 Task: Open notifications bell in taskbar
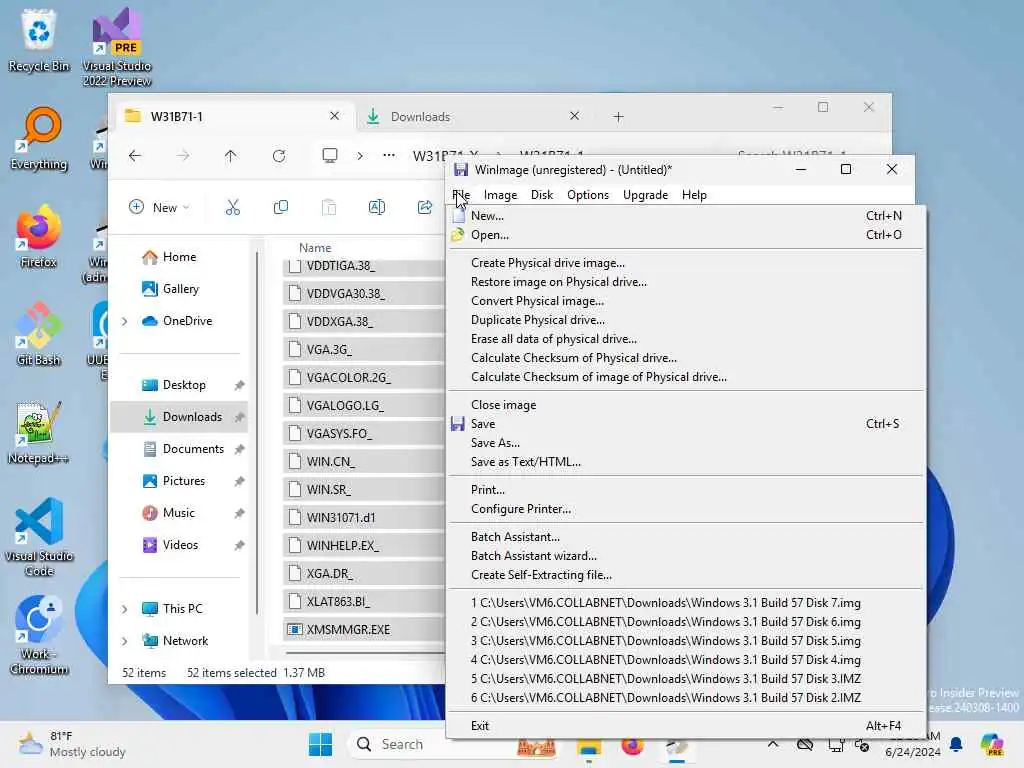[x=956, y=744]
